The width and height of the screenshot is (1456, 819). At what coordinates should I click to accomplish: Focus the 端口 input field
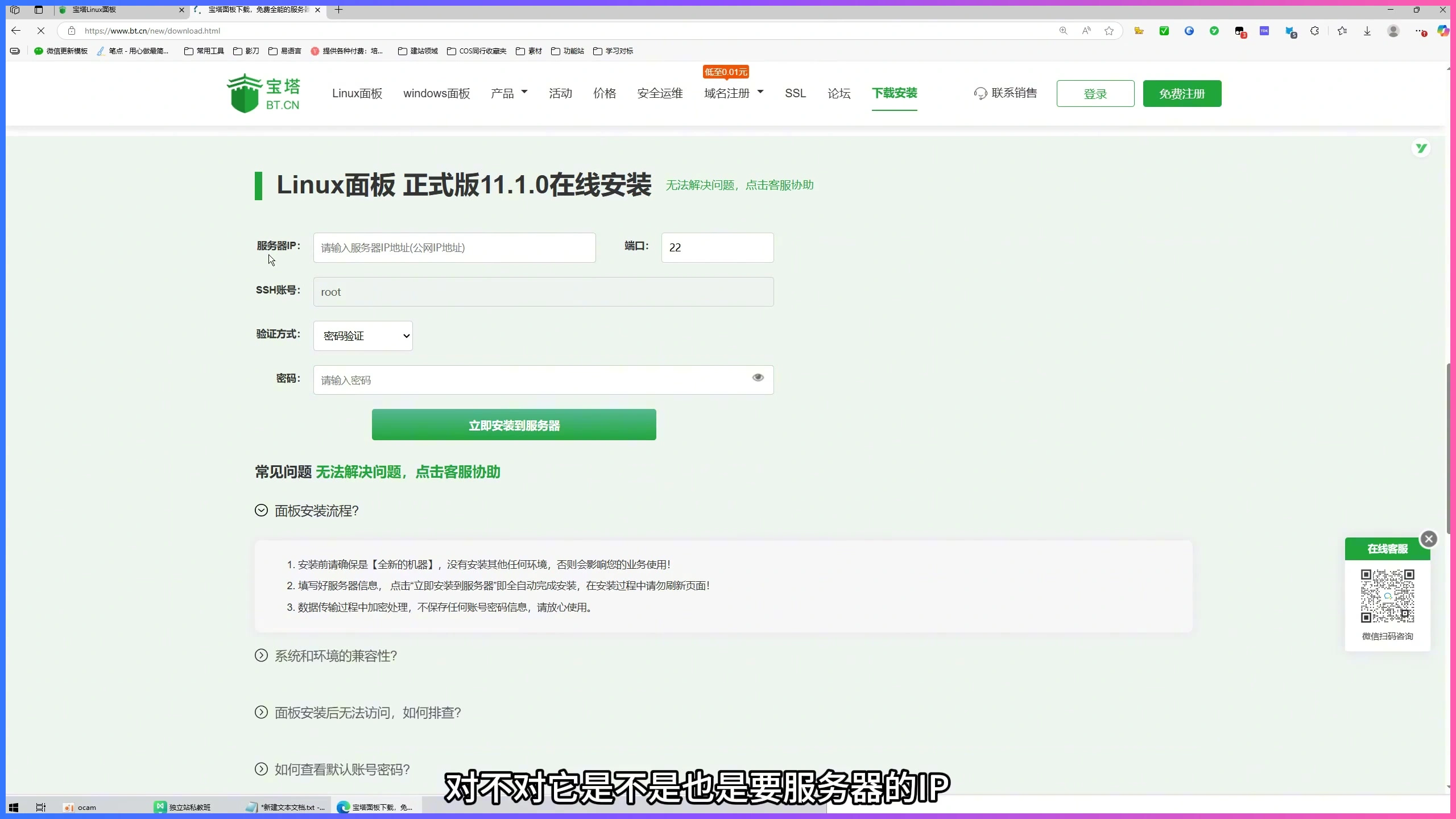[717, 247]
